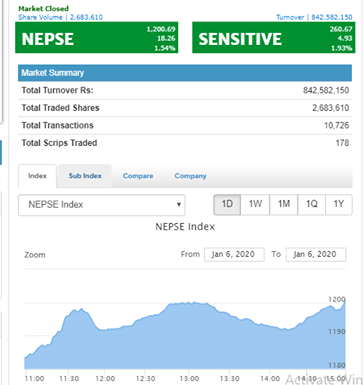The height and width of the screenshot is (385, 364).
Task: Open the NEPSE Index dropdown arrow
Action: (x=179, y=204)
